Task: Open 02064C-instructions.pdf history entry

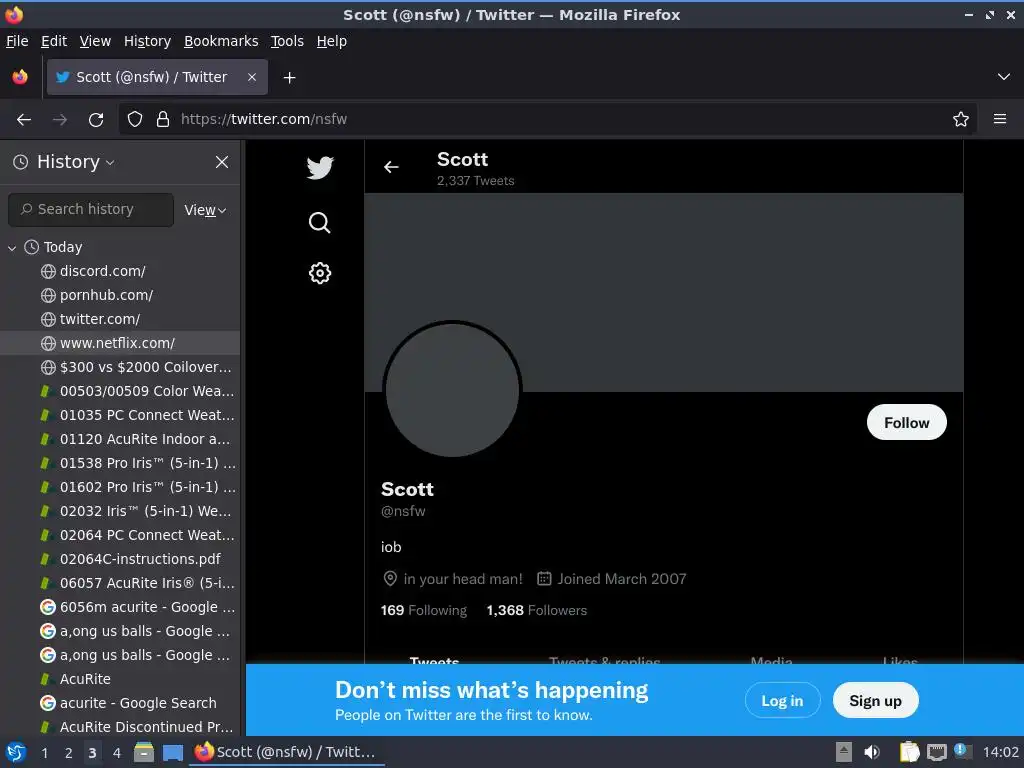Action: tap(120, 559)
